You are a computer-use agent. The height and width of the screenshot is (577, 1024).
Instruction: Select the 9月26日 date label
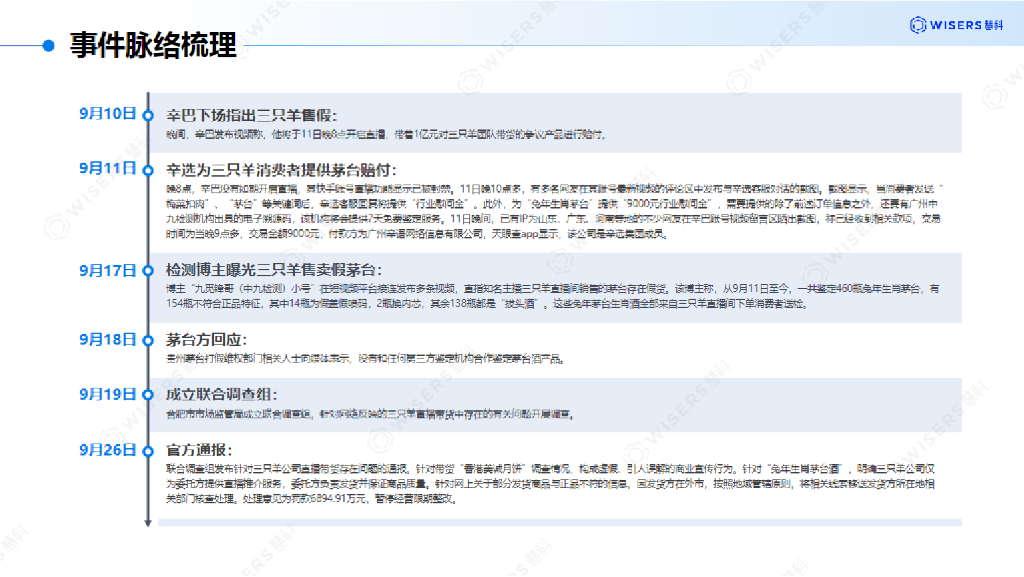click(108, 450)
